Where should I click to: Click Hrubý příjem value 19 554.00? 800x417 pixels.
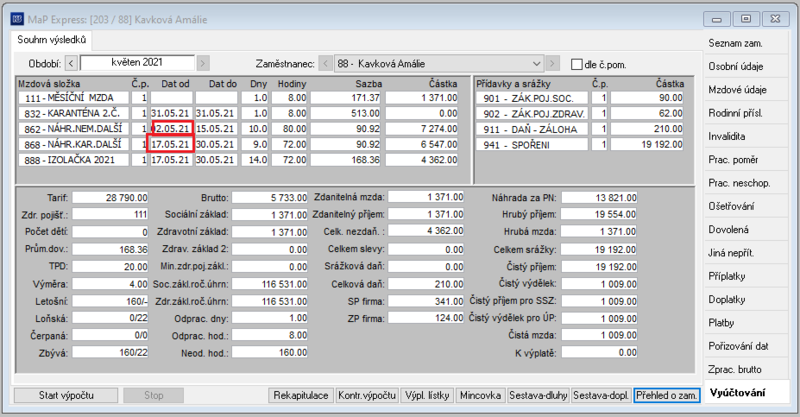[x=599, y=215]
